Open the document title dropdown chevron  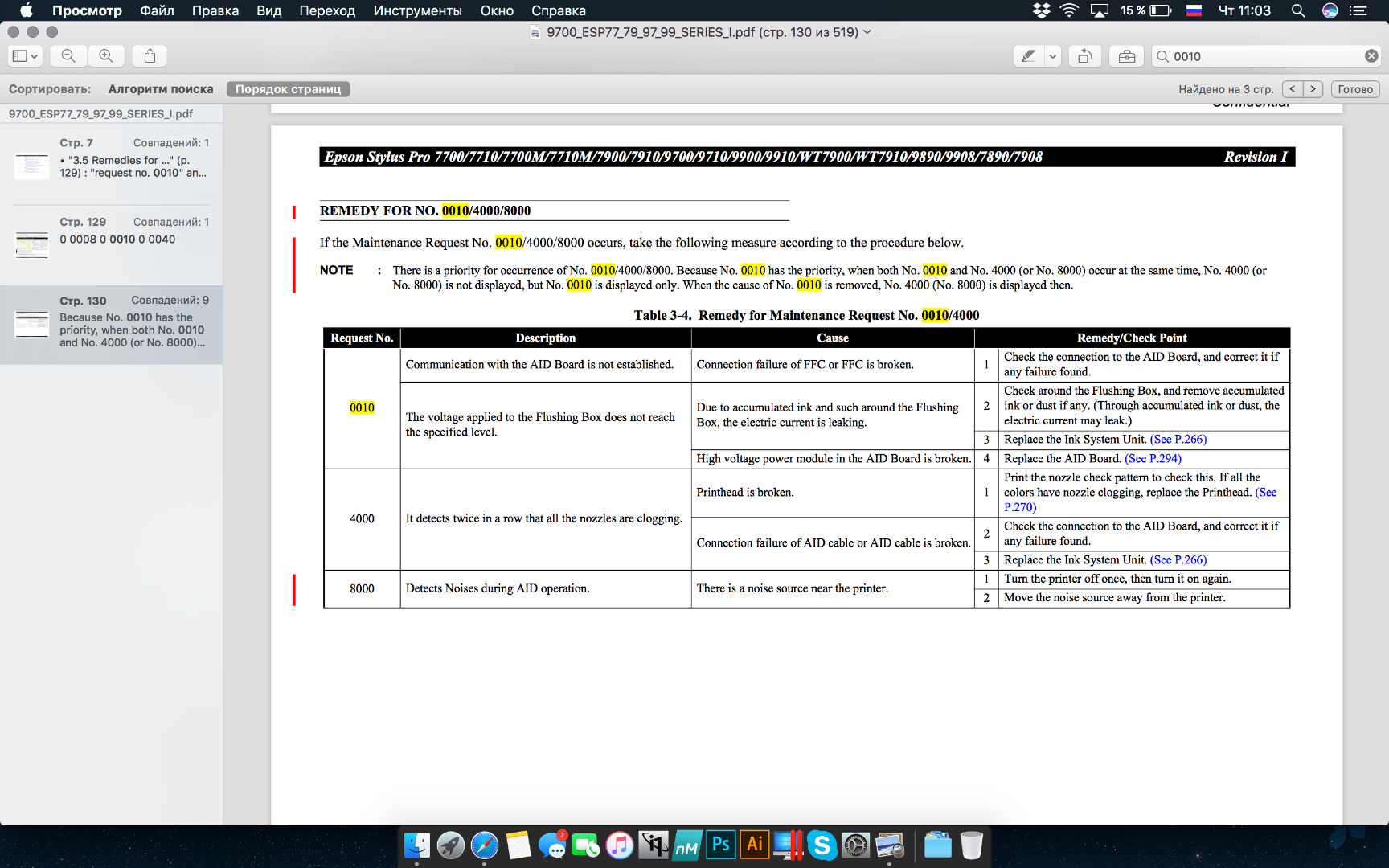click(x=867, y=32)
